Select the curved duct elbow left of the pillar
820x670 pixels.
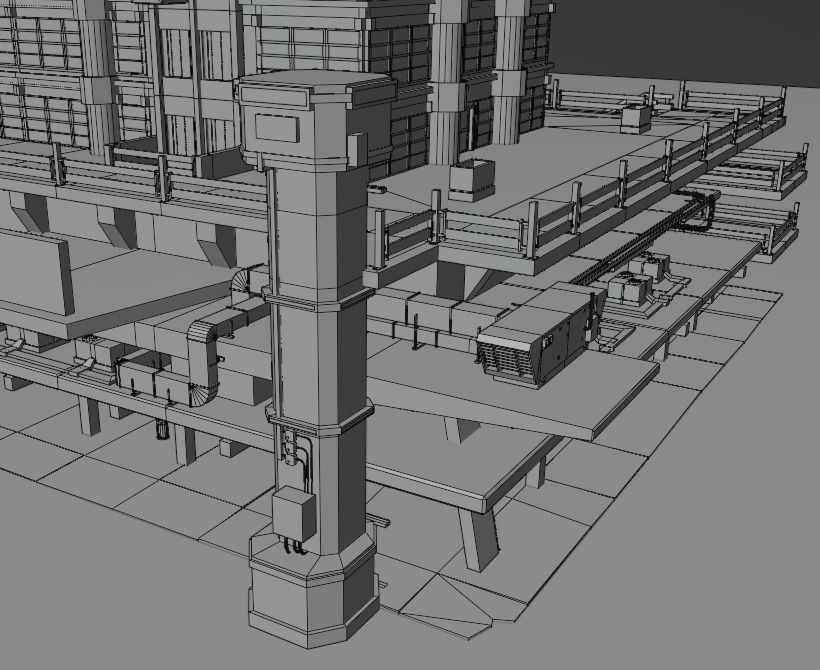pyautogui.click(x=204, y=362)
